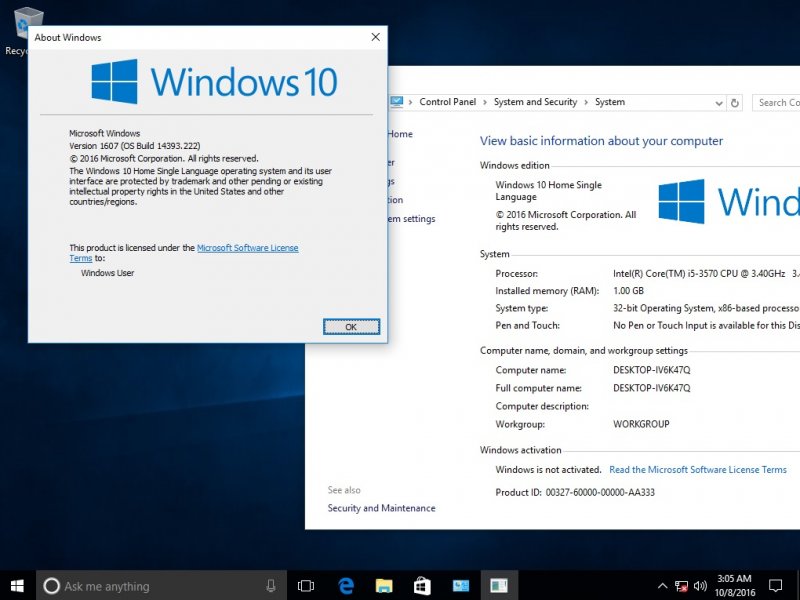The height and width of the screenshot is (600, 800).
Task: Select installed memory value '1.00 GB'
Action: (x=629, y=291)
